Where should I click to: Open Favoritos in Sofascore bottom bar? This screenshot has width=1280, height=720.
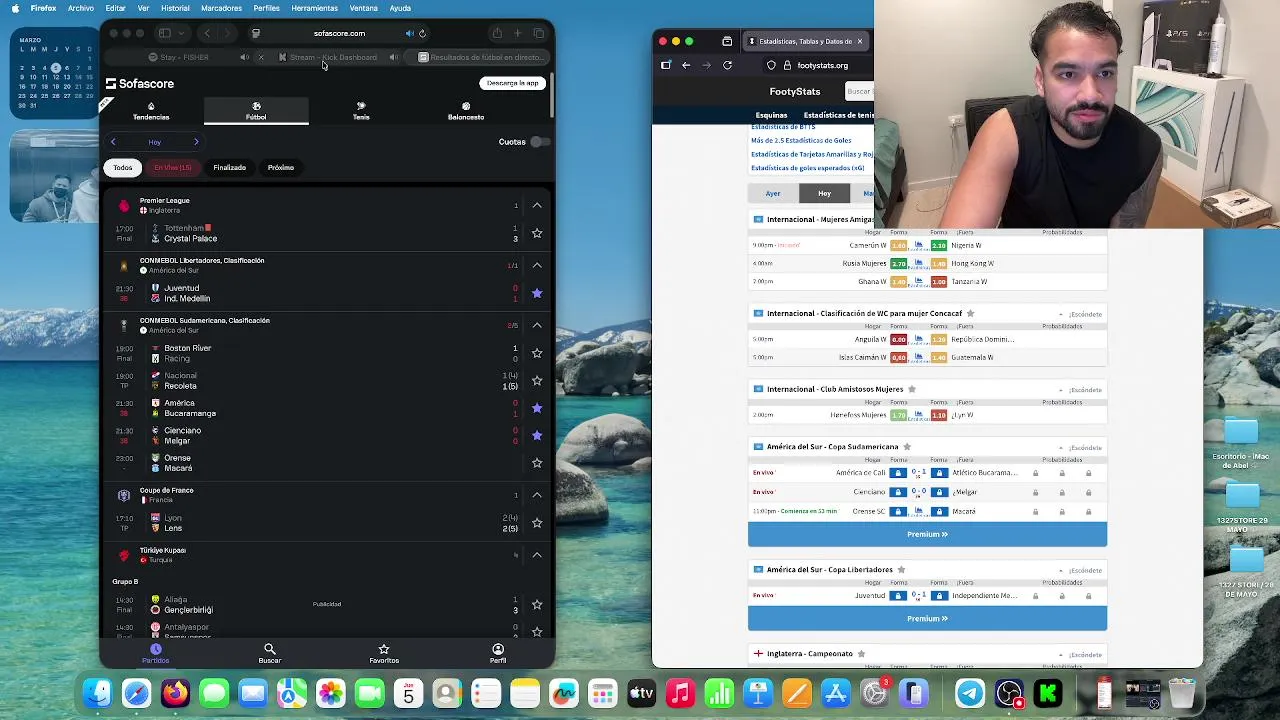(384, 653)
